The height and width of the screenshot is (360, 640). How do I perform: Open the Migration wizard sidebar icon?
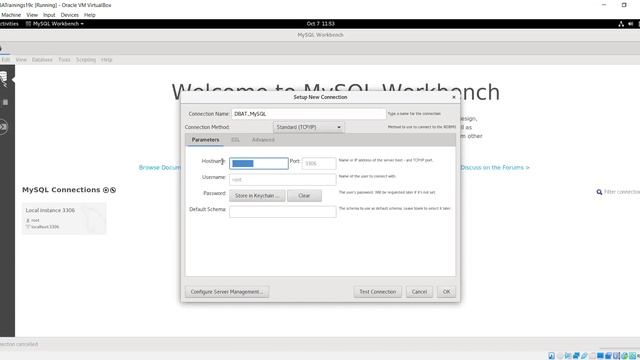3,127
